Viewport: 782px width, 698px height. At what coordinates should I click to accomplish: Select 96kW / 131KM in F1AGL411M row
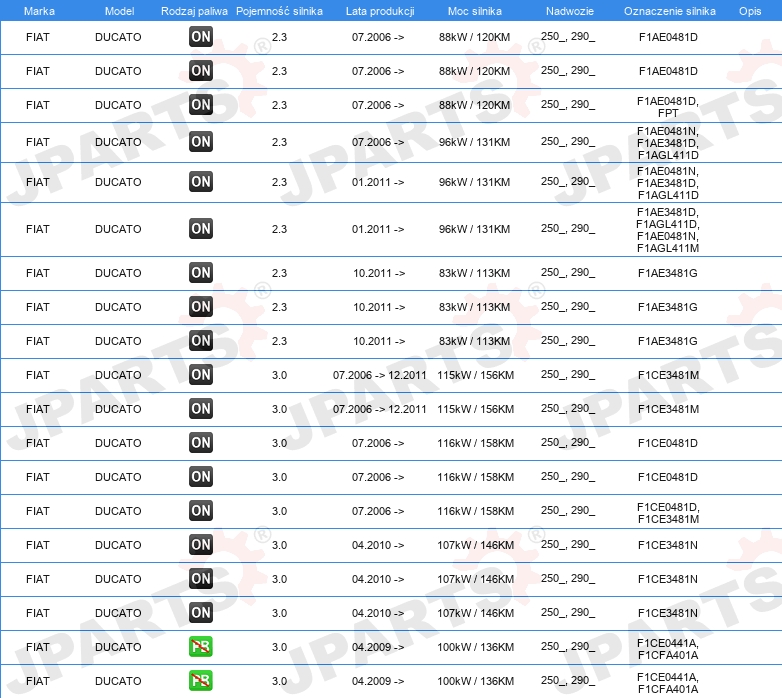click(x=474, y=229)
